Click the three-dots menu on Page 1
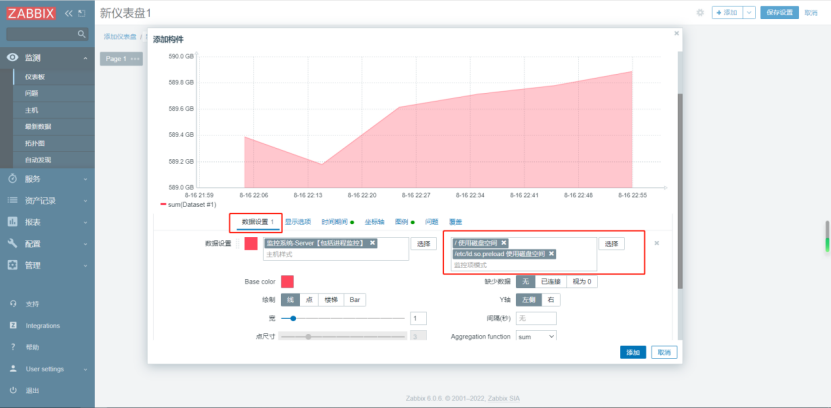This screenshot has height=408, width=831. (x=135, y=59)
